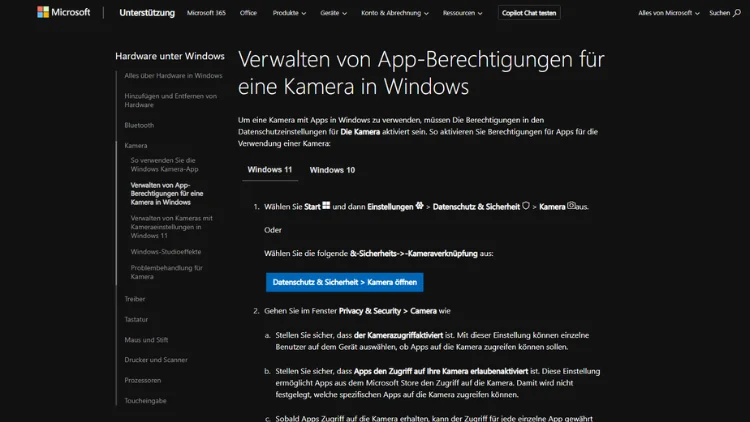The image size is (750, 422).
Task: Expand the Geräte dropdown
Action: click(x=333, y=13)
